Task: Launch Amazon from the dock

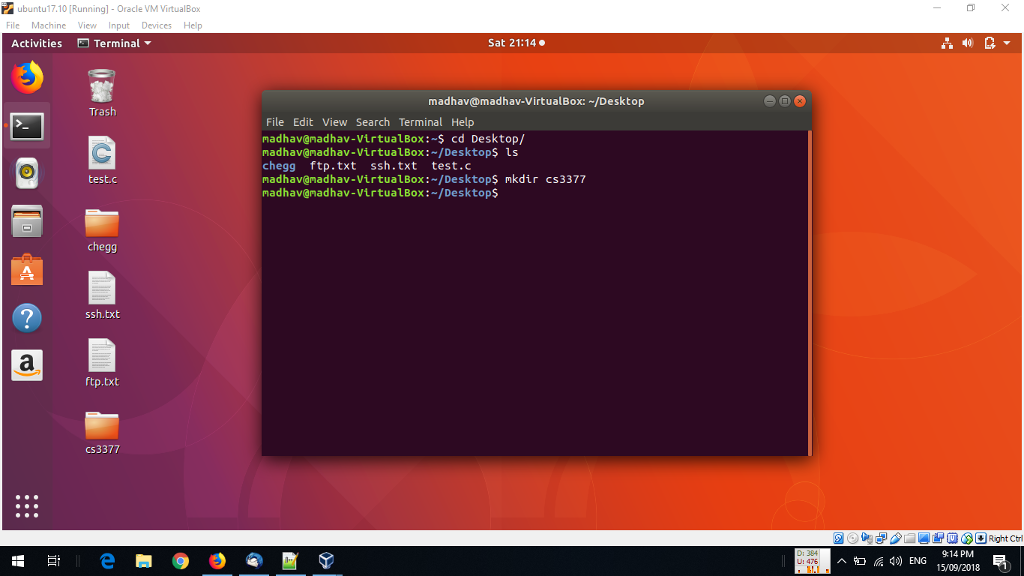Action: click(27, 365)
